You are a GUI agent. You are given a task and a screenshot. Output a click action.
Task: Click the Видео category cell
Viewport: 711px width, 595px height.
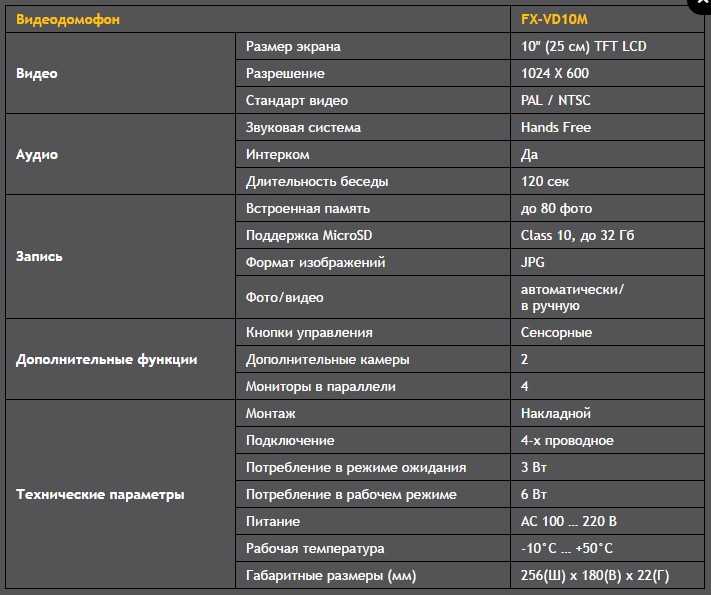[120, 73]
